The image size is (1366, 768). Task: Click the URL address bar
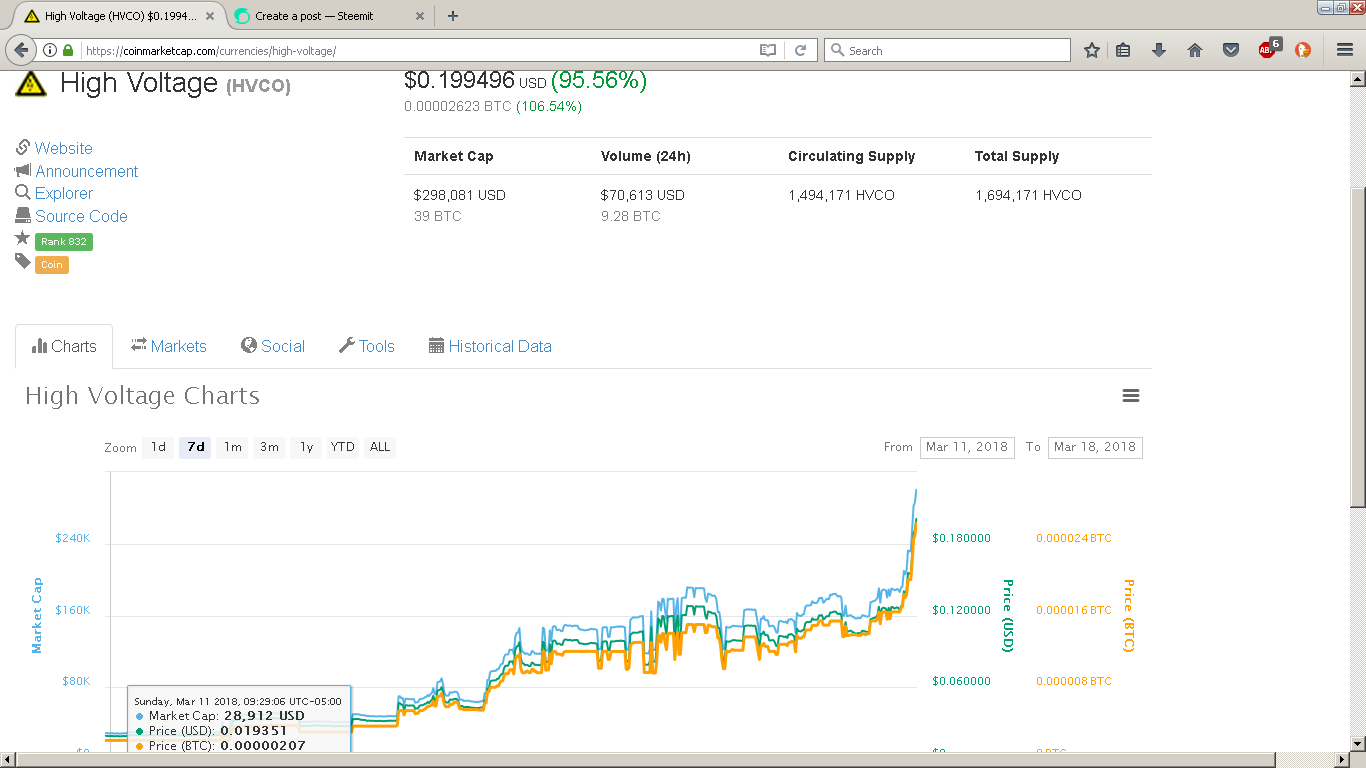point(420,50)
